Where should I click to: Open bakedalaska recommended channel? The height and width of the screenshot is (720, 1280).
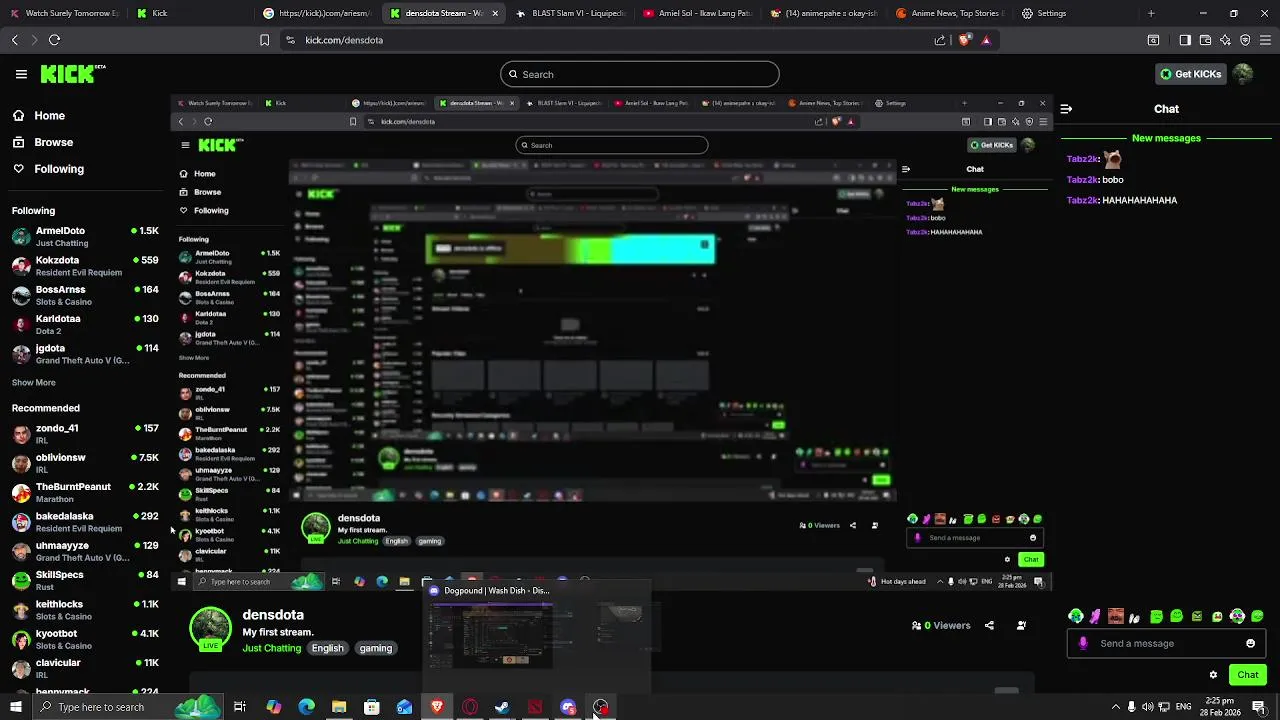(85, 522)
